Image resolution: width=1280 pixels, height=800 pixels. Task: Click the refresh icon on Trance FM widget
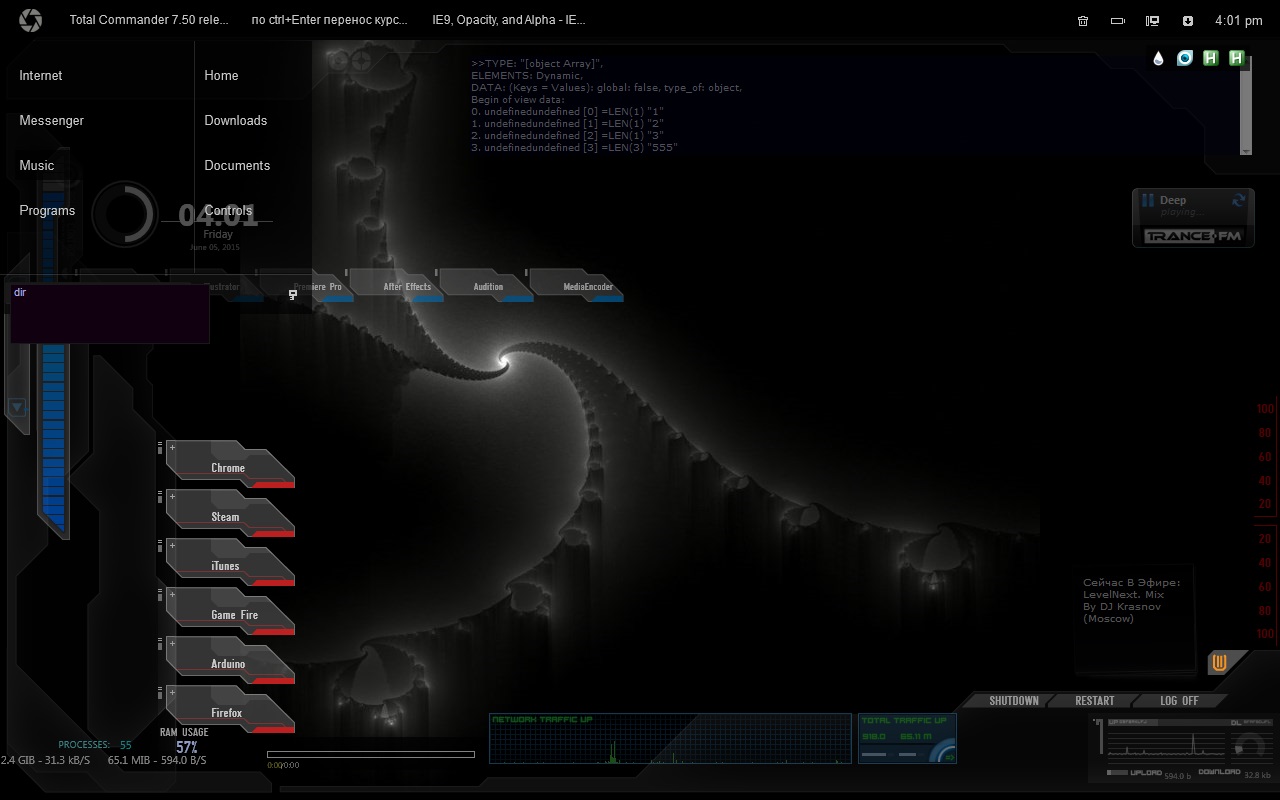coord(1239,200)
